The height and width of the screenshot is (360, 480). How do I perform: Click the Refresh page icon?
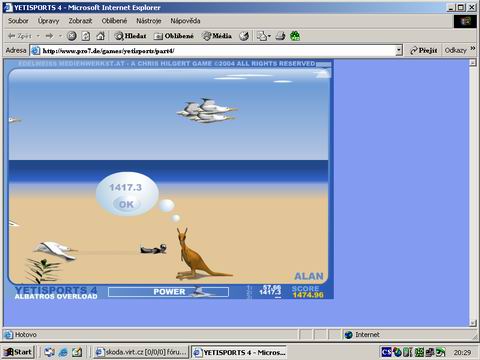coord(86,36)
